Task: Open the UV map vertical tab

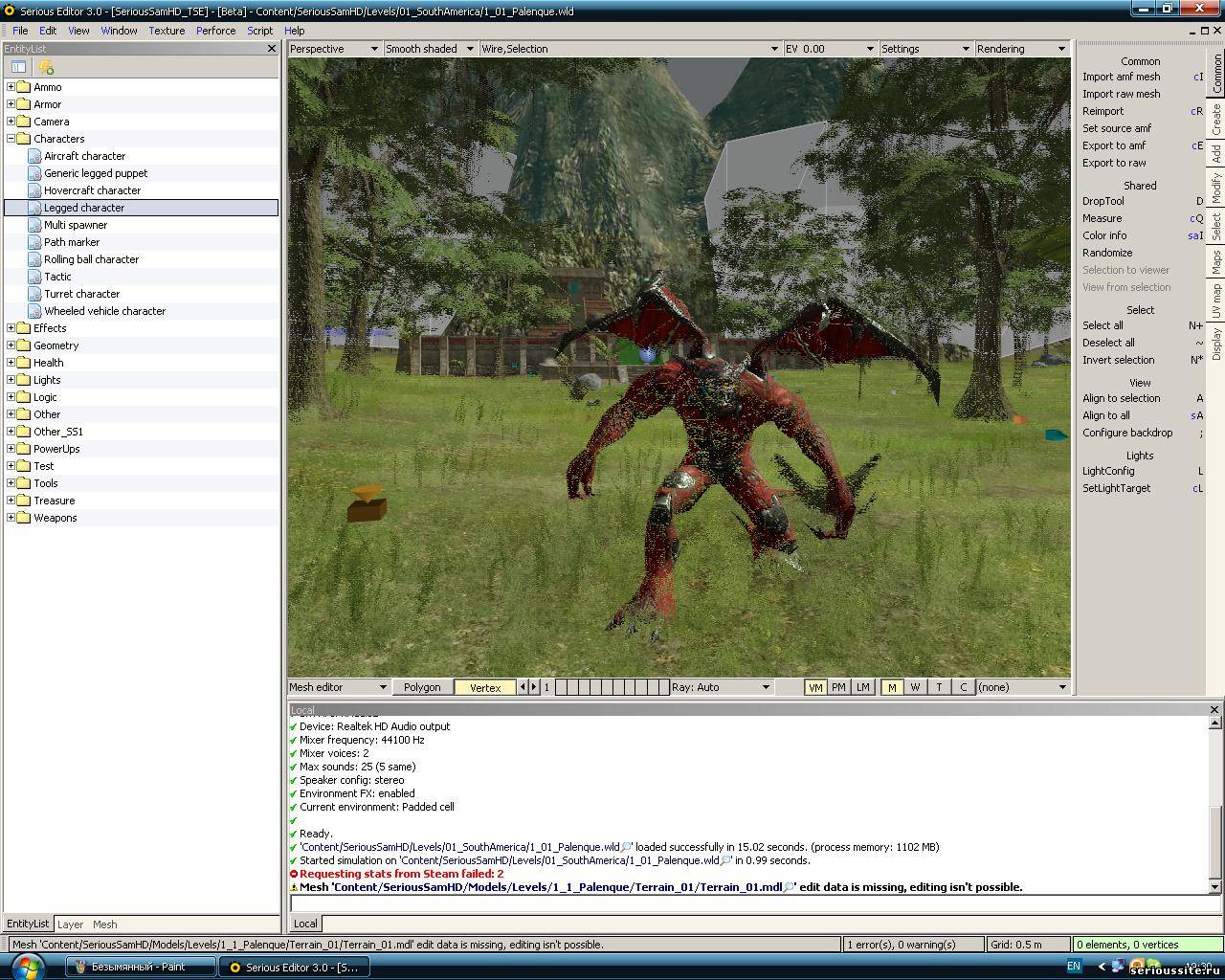Action: click(x=1216, y=301)
